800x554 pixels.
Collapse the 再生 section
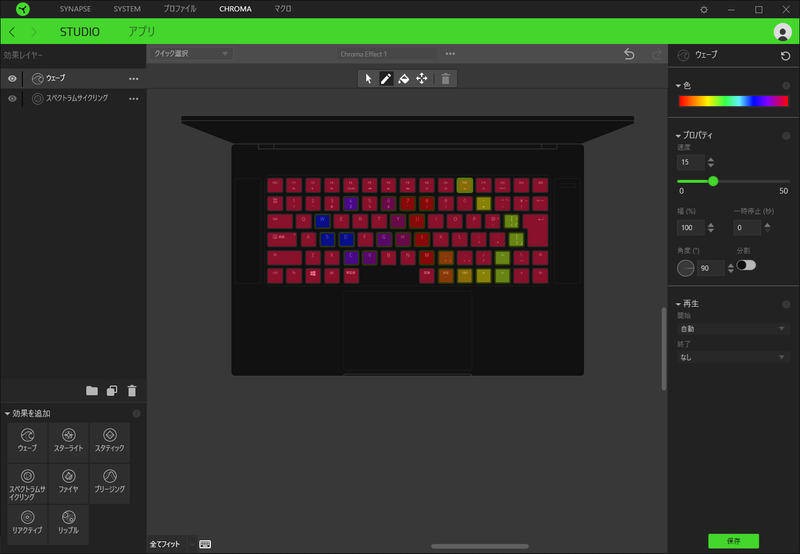click(678, 304)
